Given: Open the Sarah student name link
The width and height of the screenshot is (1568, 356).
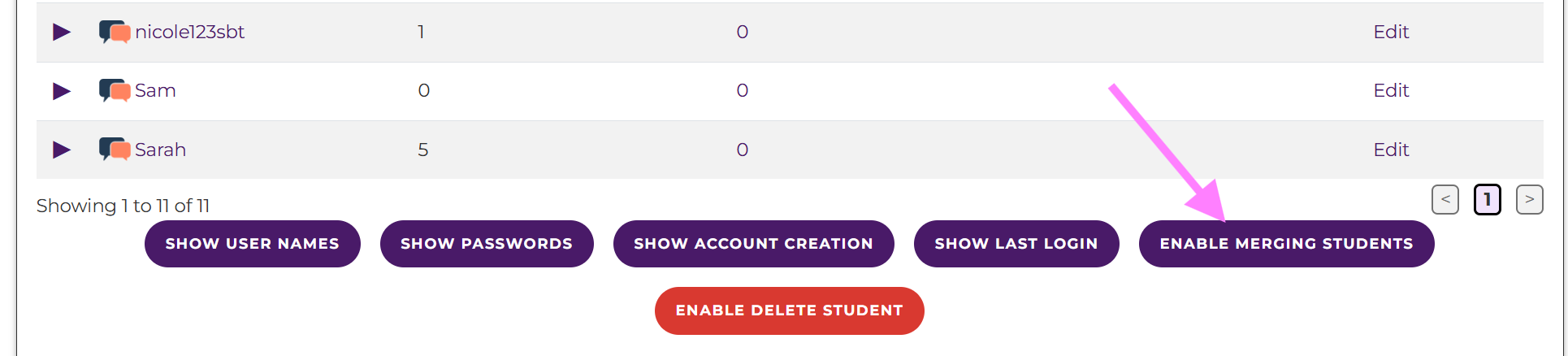Looking at the screenshot, I should point(160,150).
